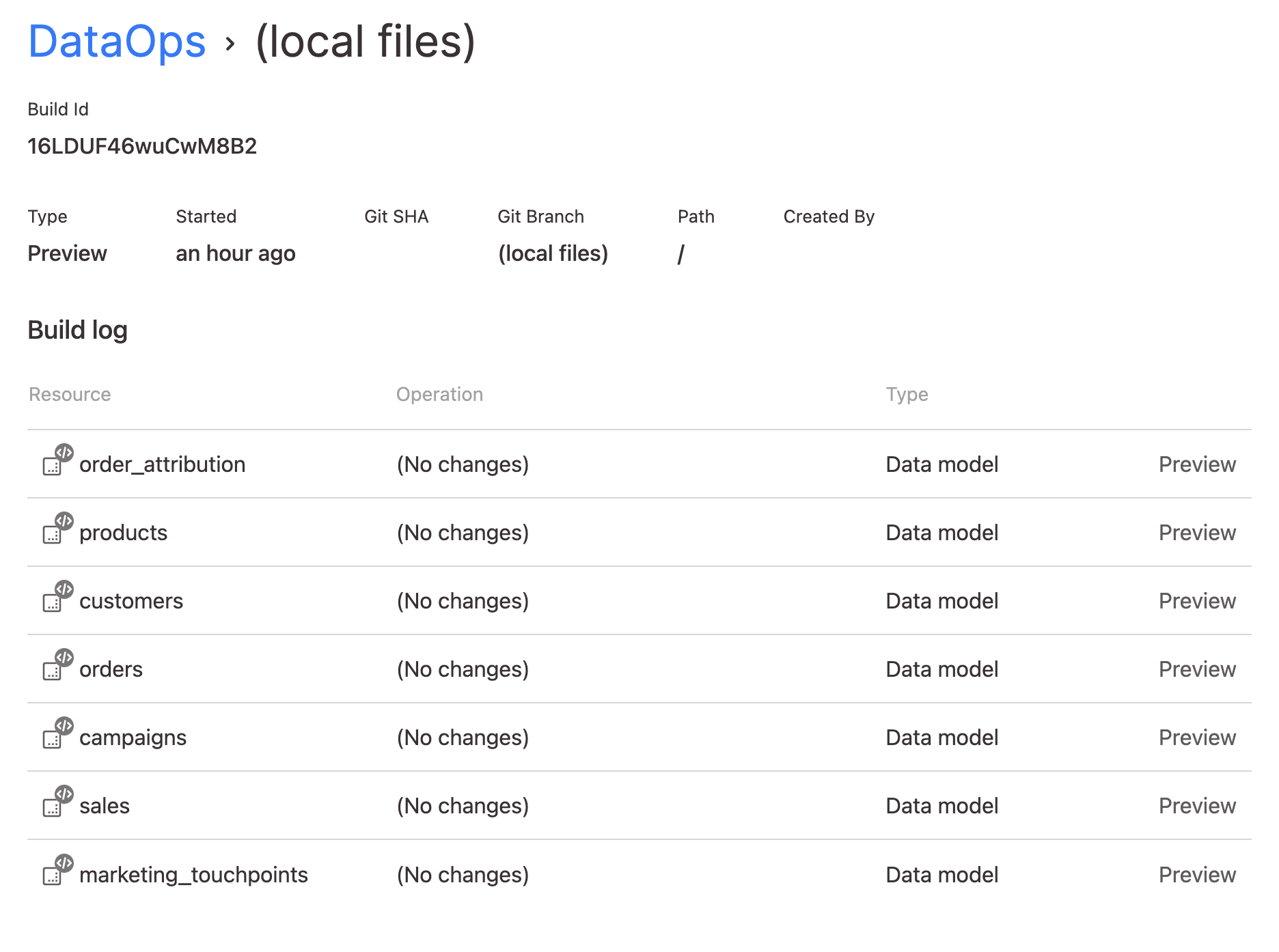Open the DataOps breadcrumb link
The image size is (1279, 952).
(x=117, y=41)
